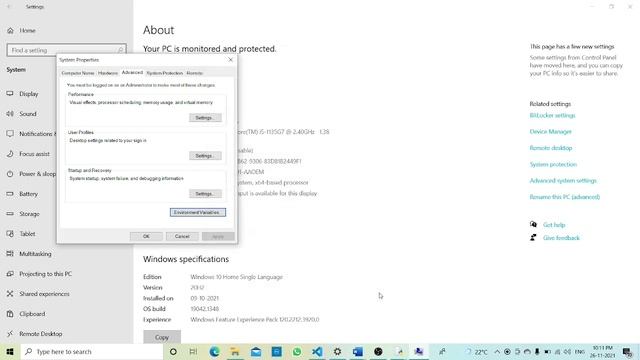640x360 pixels.
Task: Click Environment Variables button
Action: pyautogui.click(x=198, y=212)
